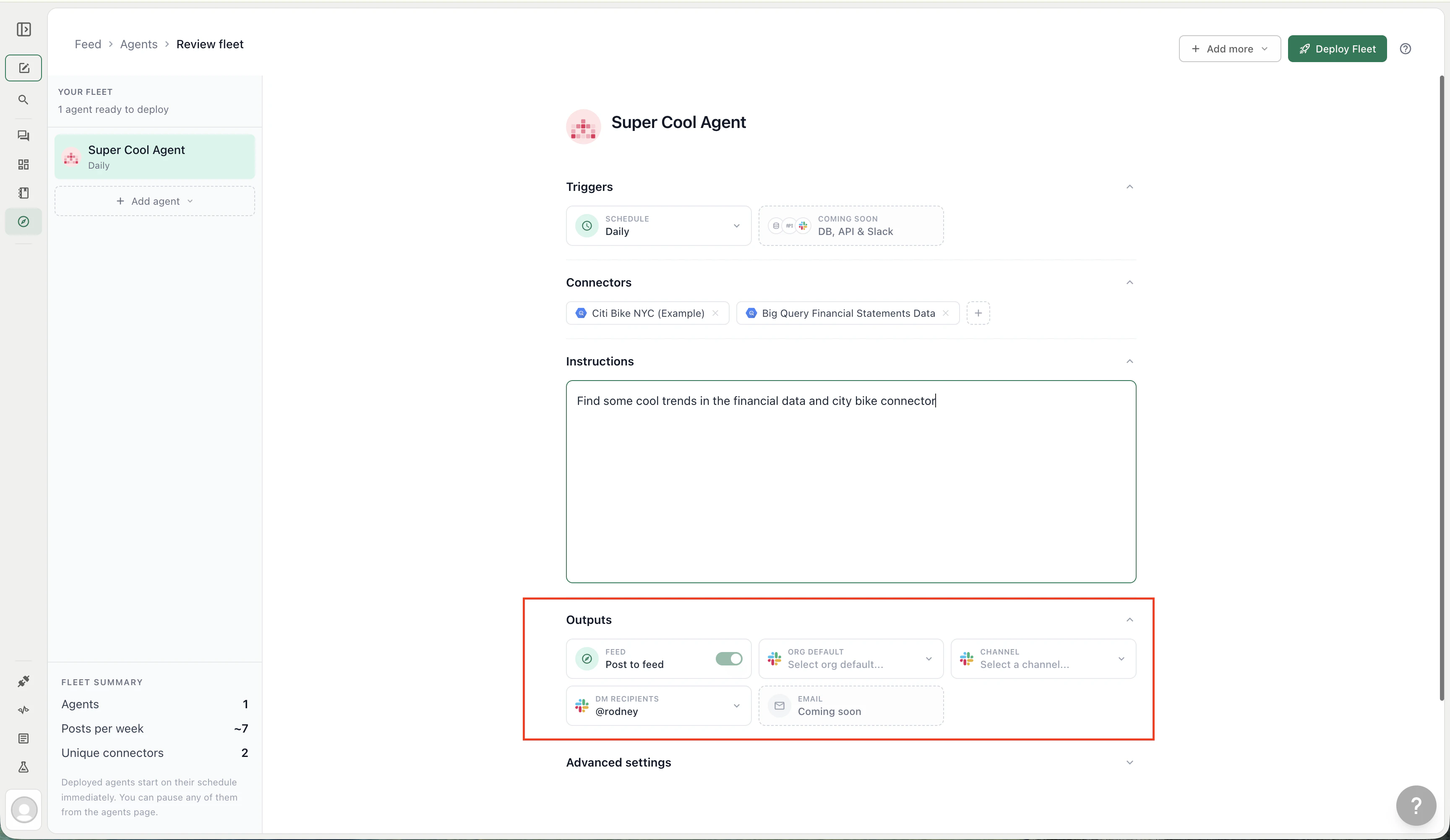Image resolution: width=1450 pixels, height=840 pixels.
Task: Open the Daily schedule dropdown under Triggers
Action: coord(658,226)
